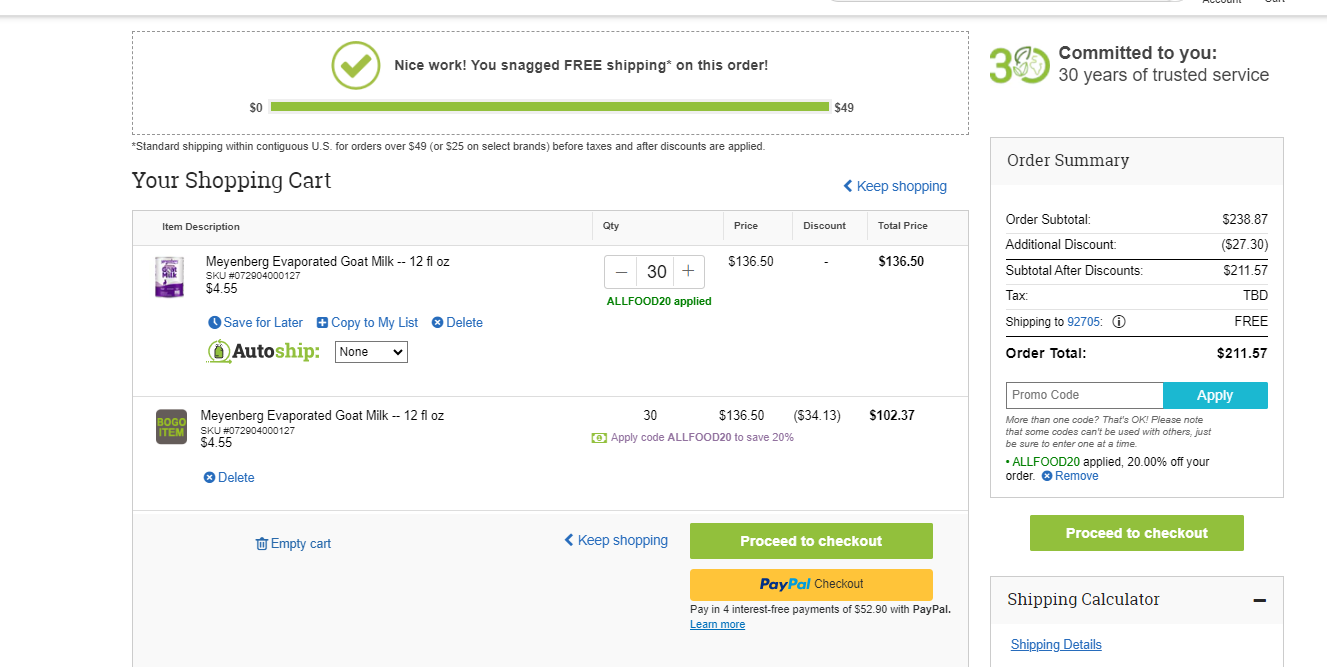Remove the ALLFOOD20 promo code

[1070, 476]
